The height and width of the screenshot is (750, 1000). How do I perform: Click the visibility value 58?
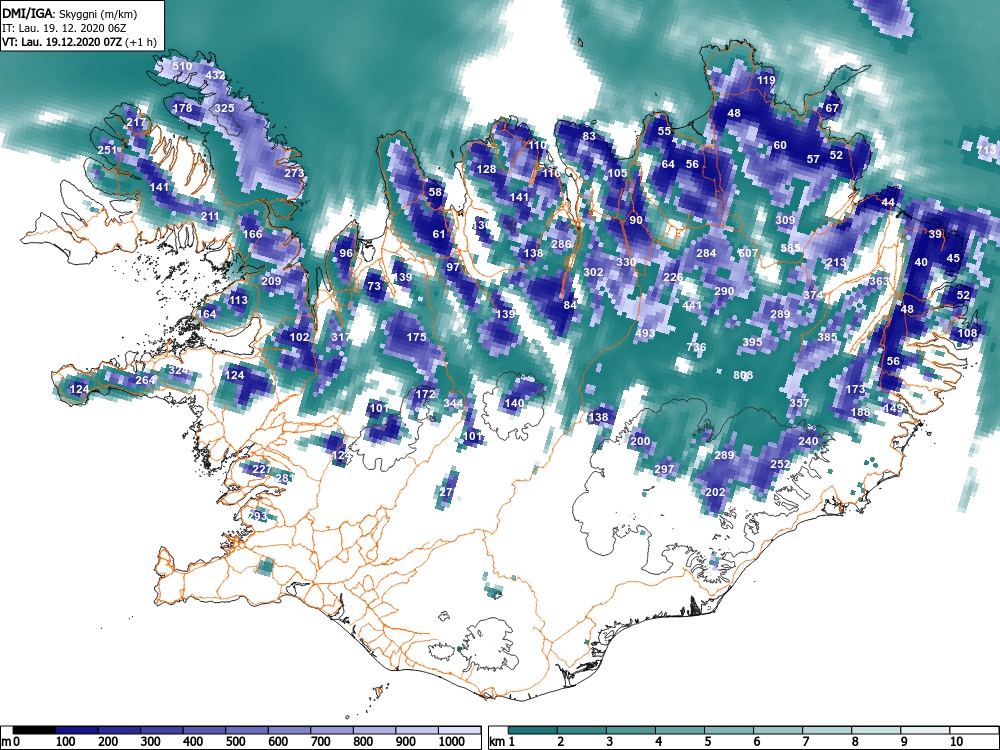(x=435, y=191)
